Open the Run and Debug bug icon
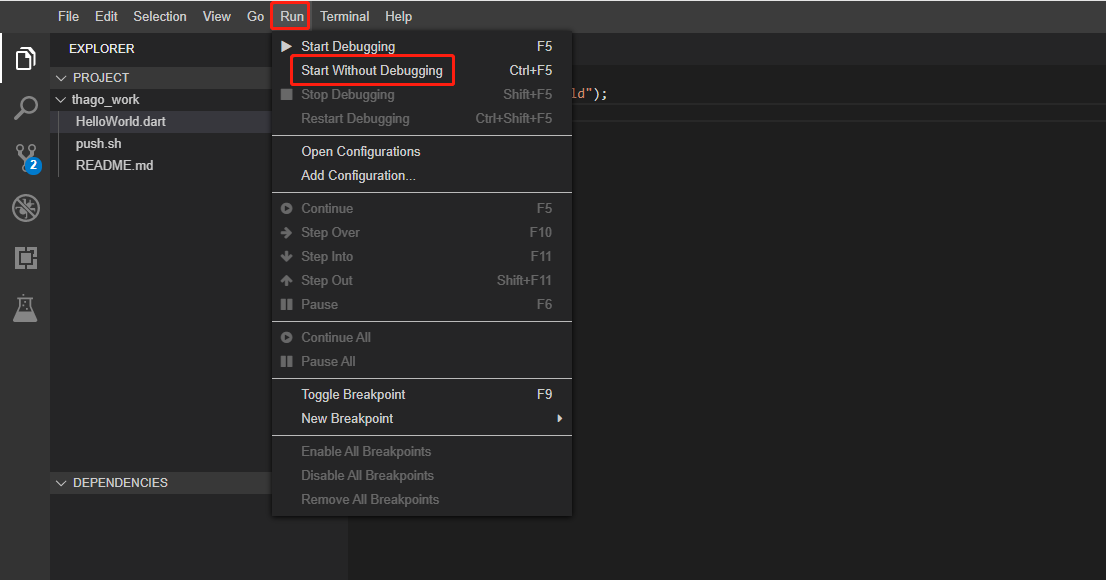1106x580 pixels. coord(25,208)
